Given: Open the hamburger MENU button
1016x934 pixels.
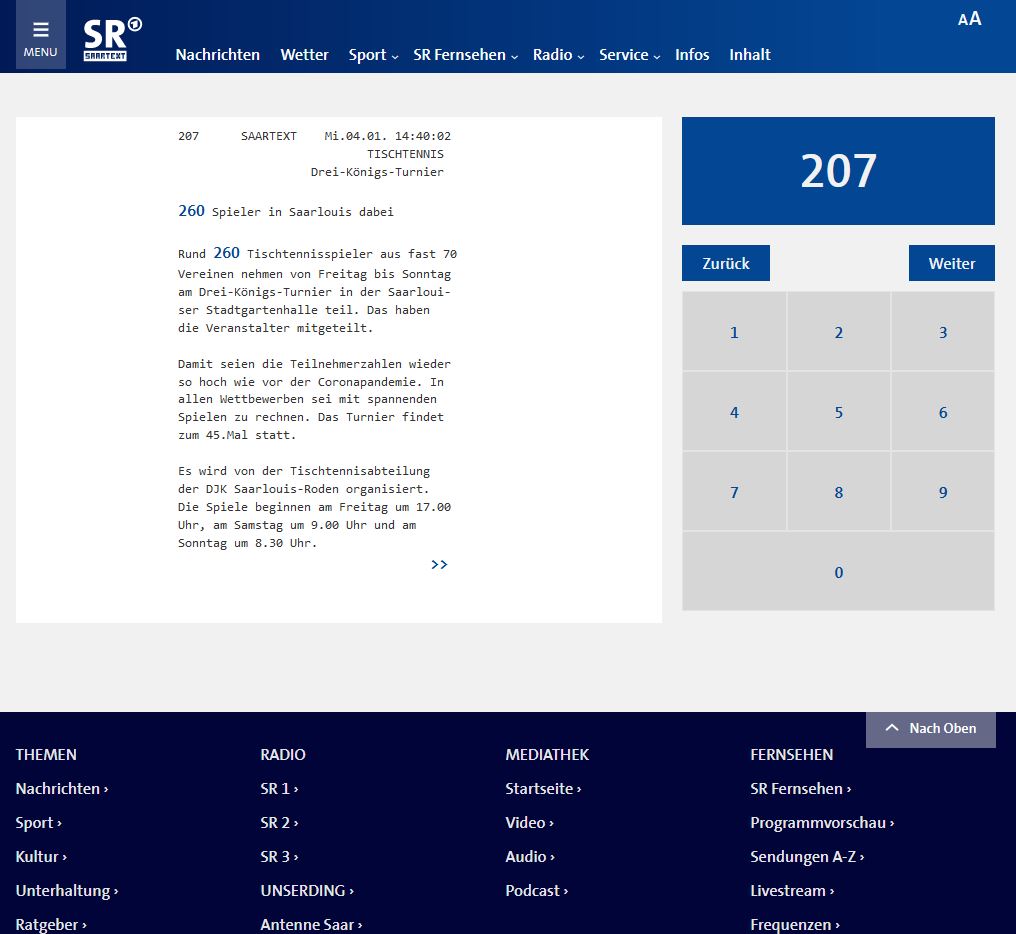Looking at the screenshot, I should click(x=41, y=35).
